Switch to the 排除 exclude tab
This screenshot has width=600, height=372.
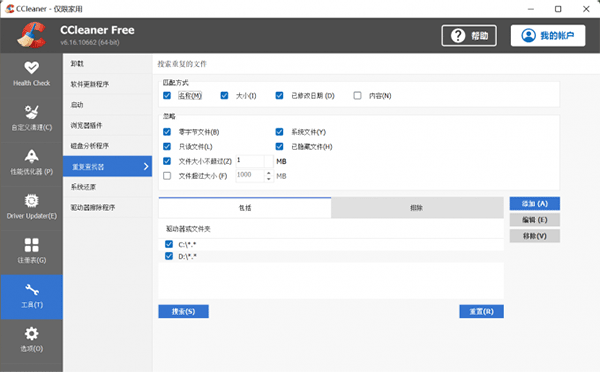(417, 208)
